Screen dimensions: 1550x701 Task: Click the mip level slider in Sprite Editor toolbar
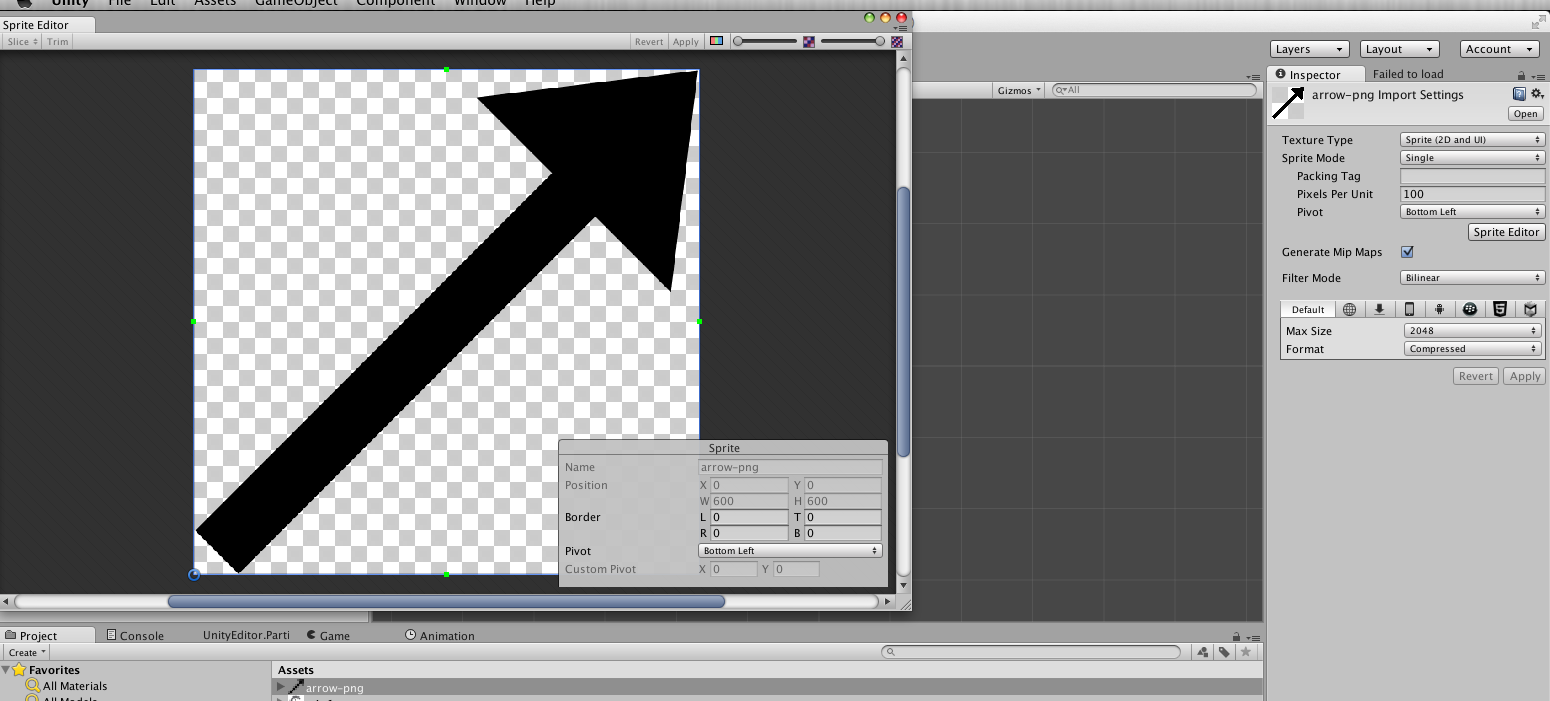tap(853, 42)
